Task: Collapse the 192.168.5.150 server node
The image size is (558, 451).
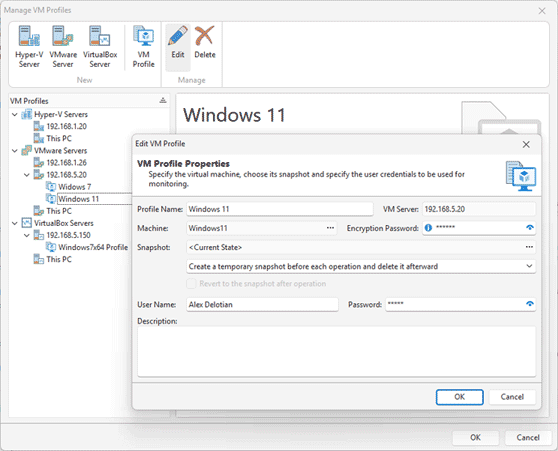Action: tap(27, 235)
